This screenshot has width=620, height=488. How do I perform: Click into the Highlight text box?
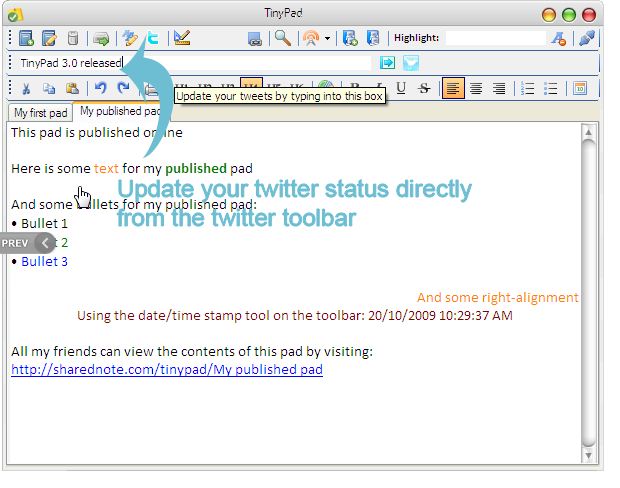495,38
